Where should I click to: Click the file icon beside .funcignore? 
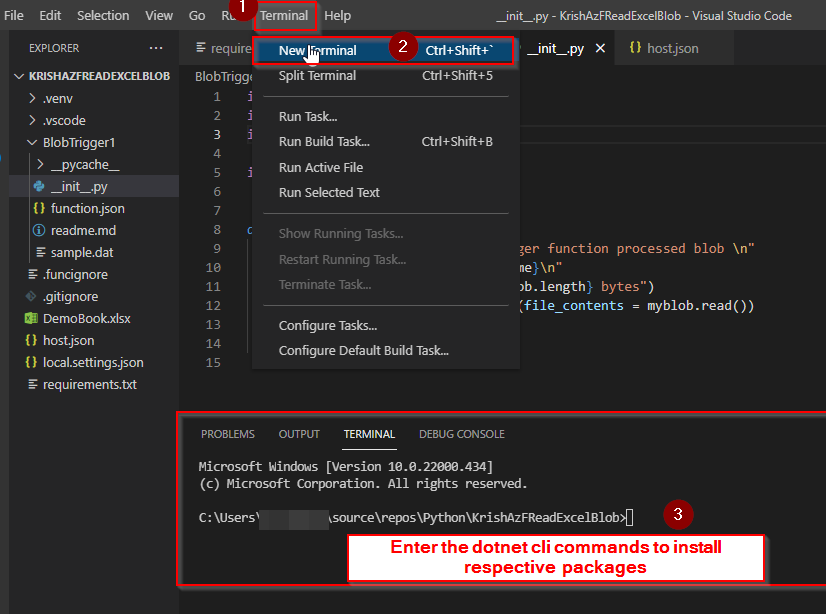pos(32,275)
